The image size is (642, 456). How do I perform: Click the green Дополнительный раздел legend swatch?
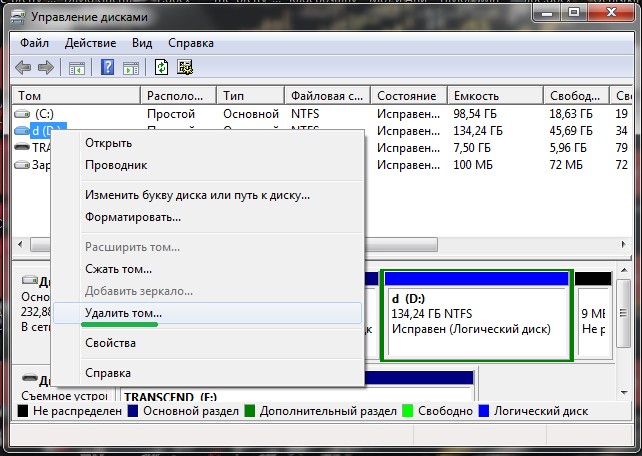[x=250, y=411]
